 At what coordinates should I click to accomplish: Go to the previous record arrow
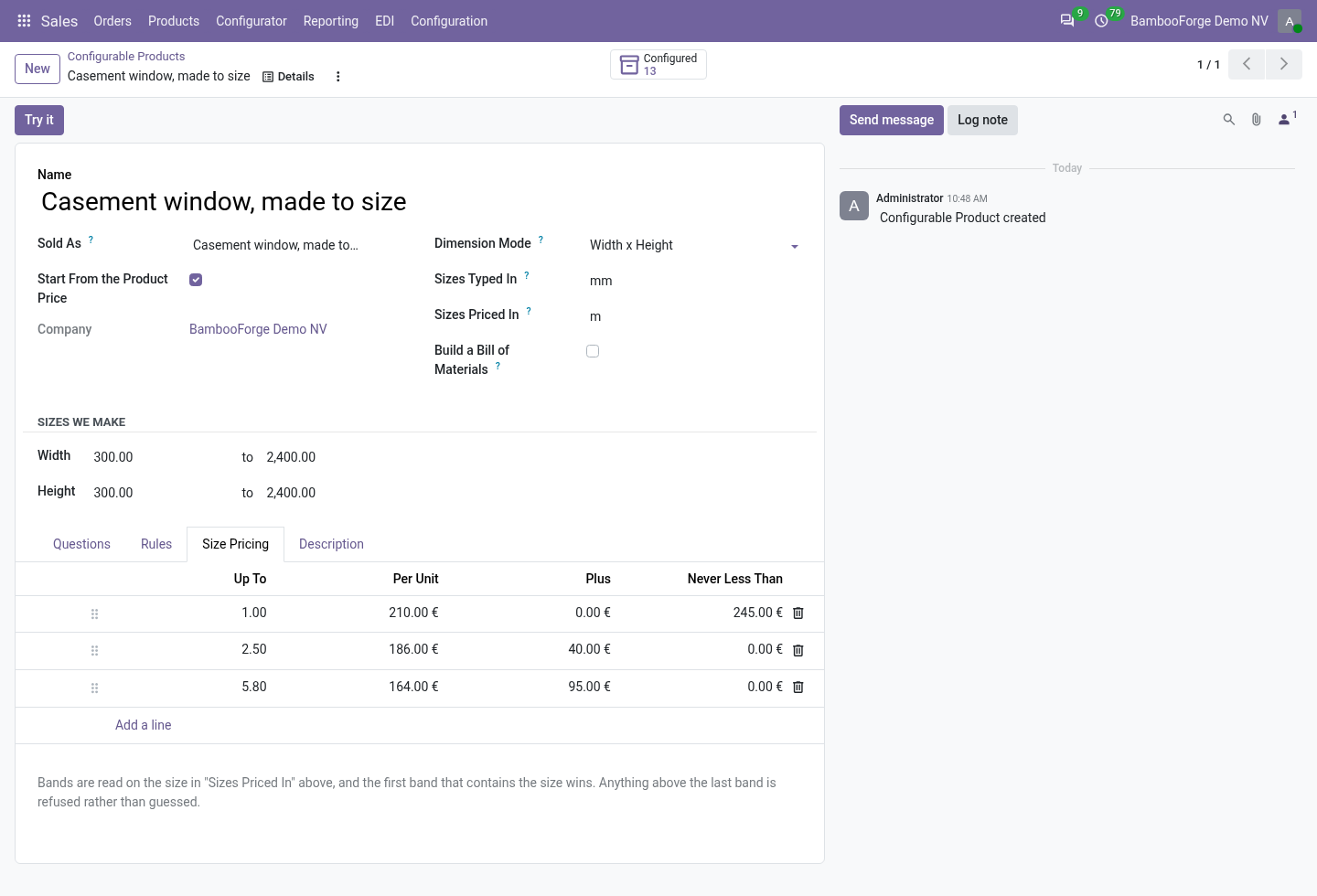[1247, 64]
